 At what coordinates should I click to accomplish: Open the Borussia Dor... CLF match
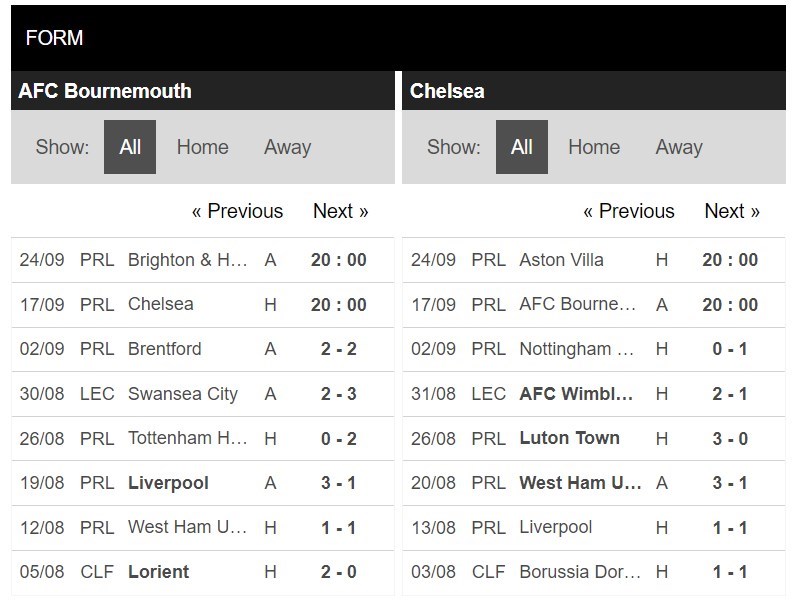tap(594, 572)
